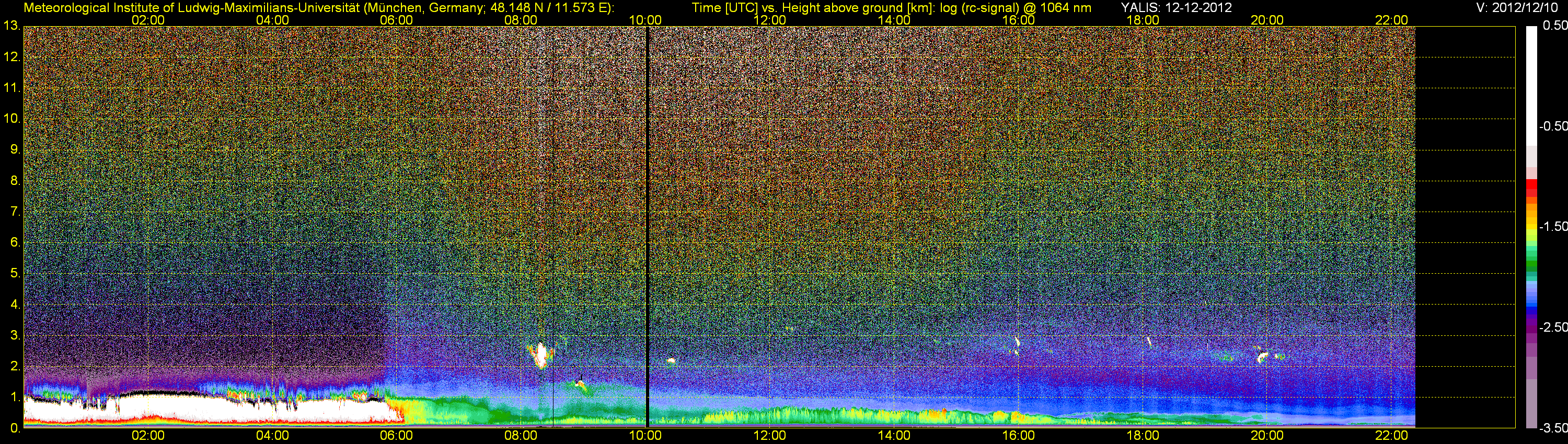Image resolution: width=1568 pixels, height=444 pixels.
Task: Click the height axis label '7.'
Action: point(15,211)
